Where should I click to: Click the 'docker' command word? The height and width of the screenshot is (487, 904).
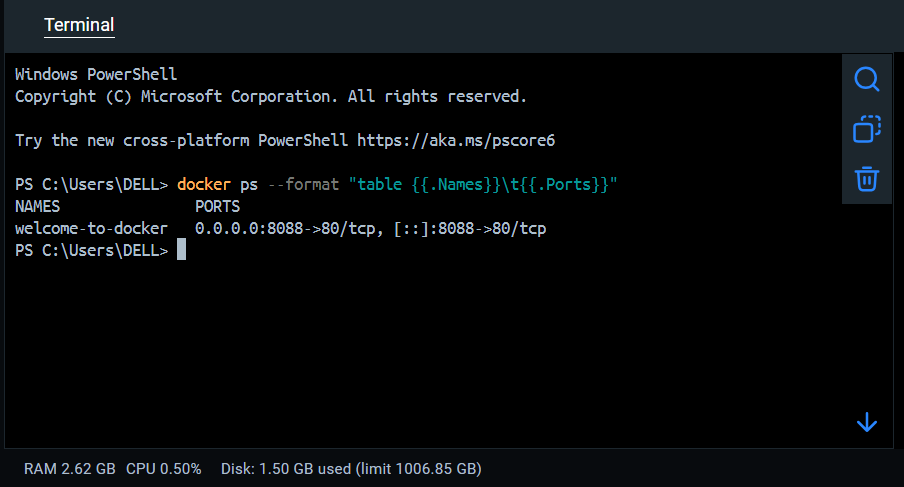click(x=204, y=184)
